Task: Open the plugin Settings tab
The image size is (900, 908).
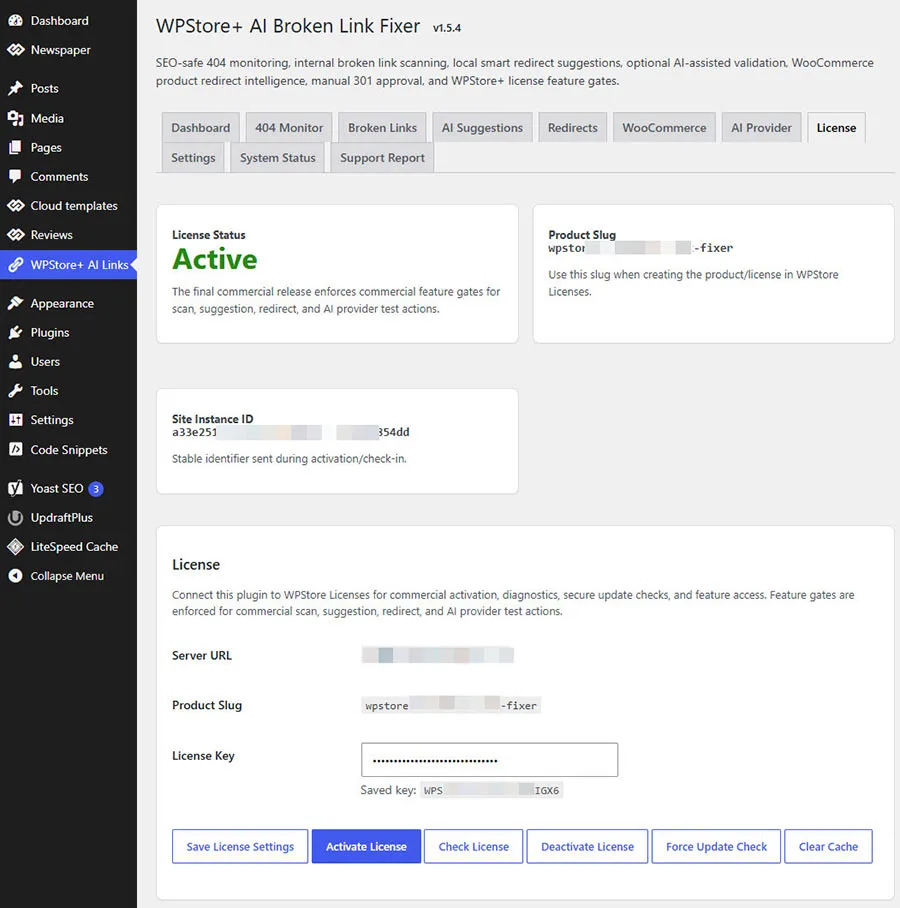Action: click(x=193, y=158)
